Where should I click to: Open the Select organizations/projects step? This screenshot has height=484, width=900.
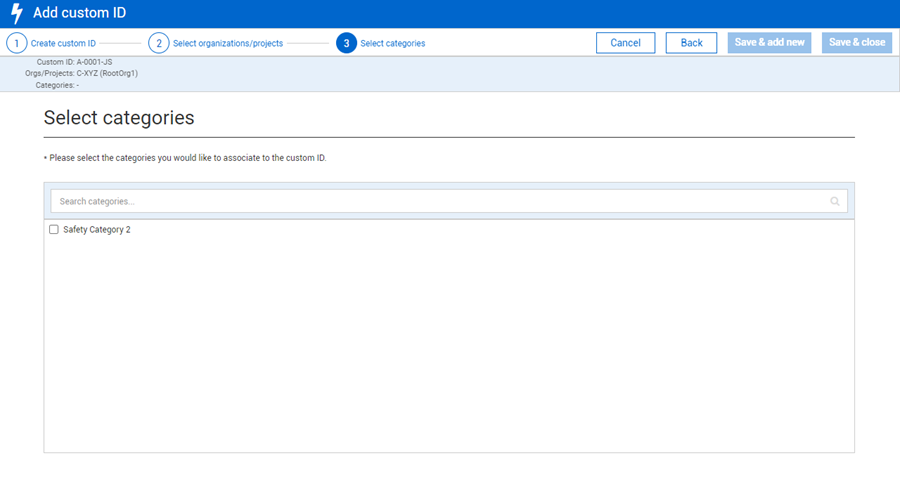(x=227, y=43)
